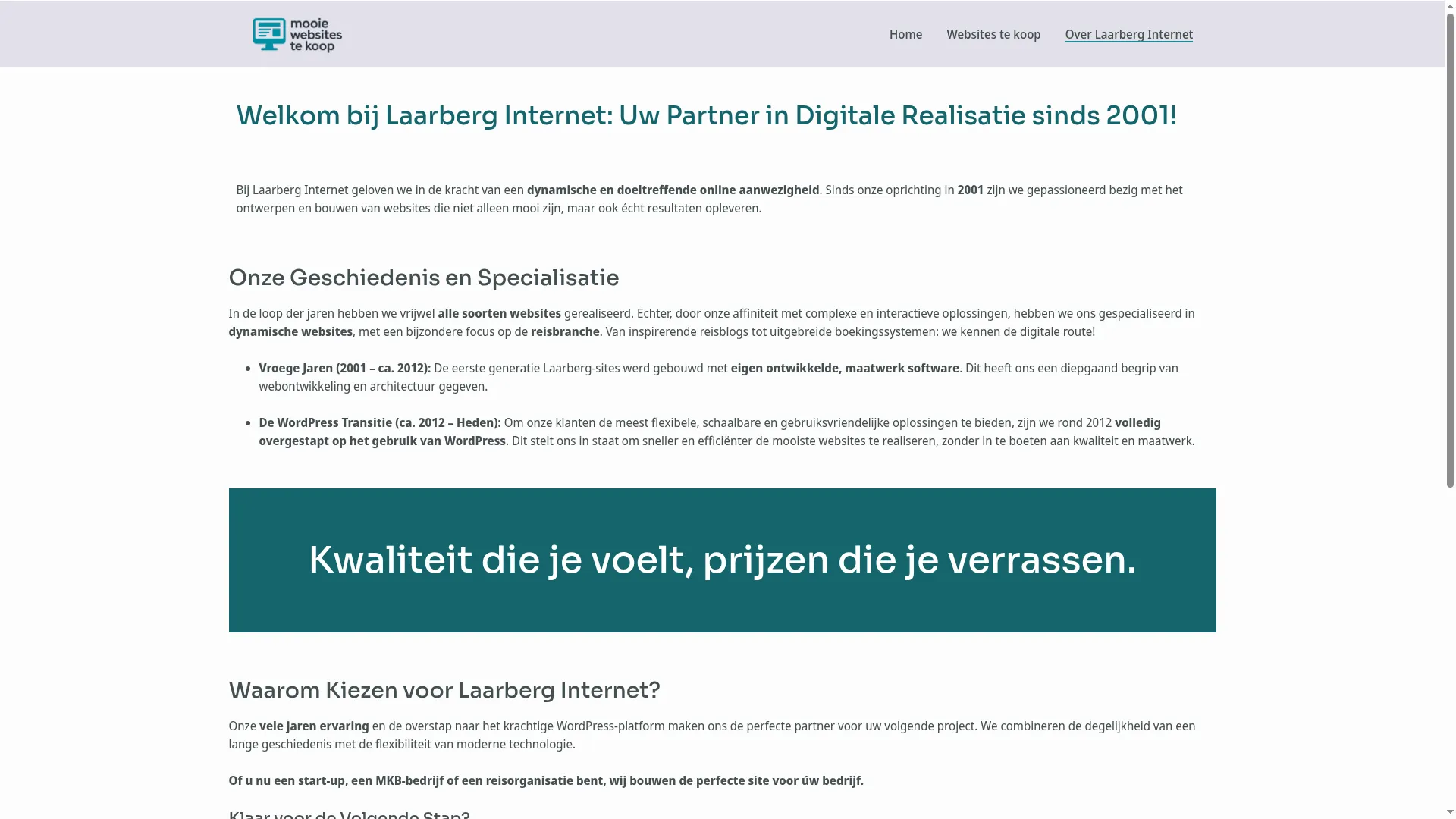Open the Home menu item
Image resolution: width=1456 pixels, height=819 pixels.
click(905, 34)
